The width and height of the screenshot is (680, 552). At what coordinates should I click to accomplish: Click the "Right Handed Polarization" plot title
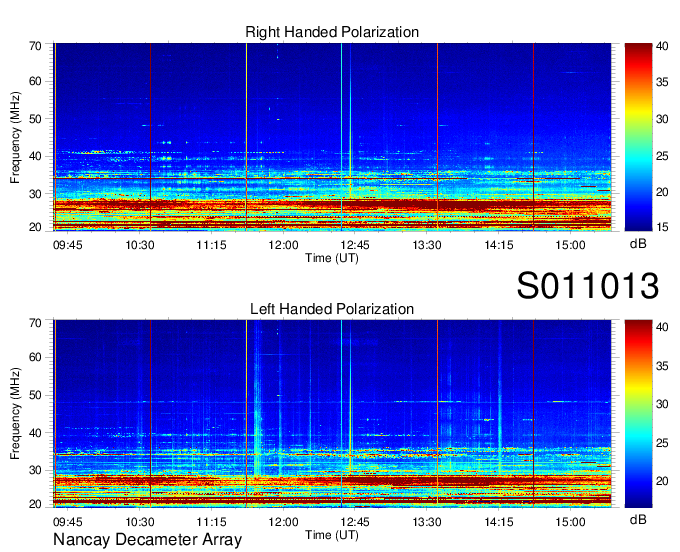point(332,32)
